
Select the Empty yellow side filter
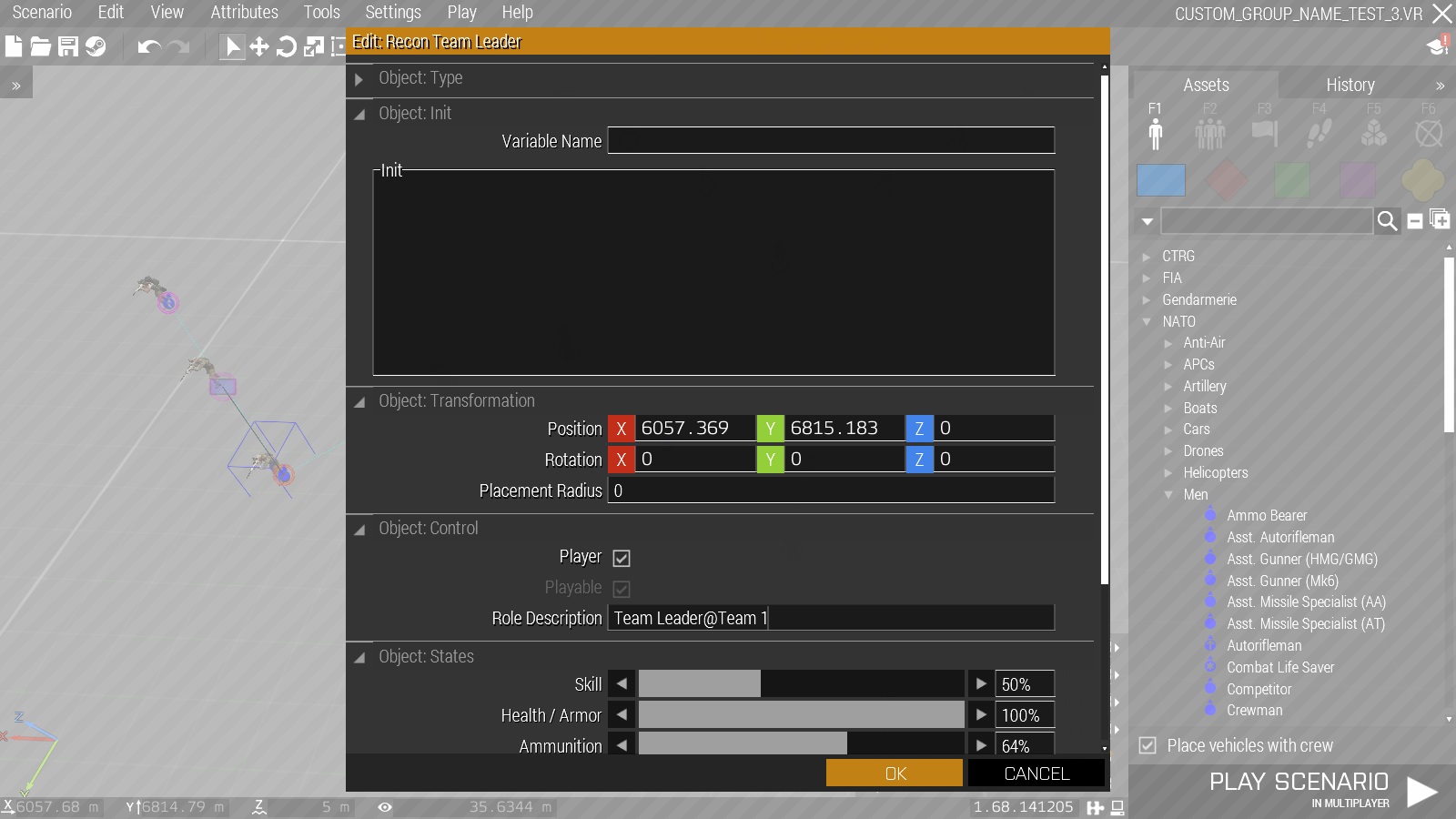1423,180
